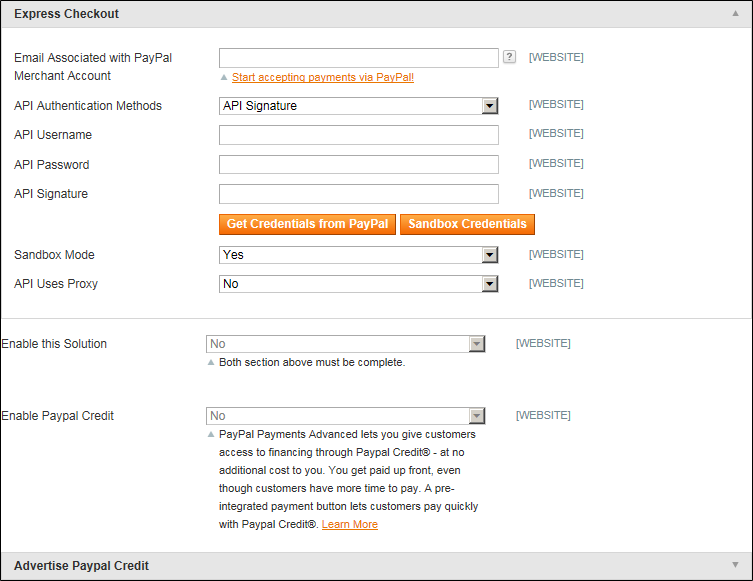This screenshot has height=581, width=753.
Task: Focus the API Username input field
Action: click(359, 135)
